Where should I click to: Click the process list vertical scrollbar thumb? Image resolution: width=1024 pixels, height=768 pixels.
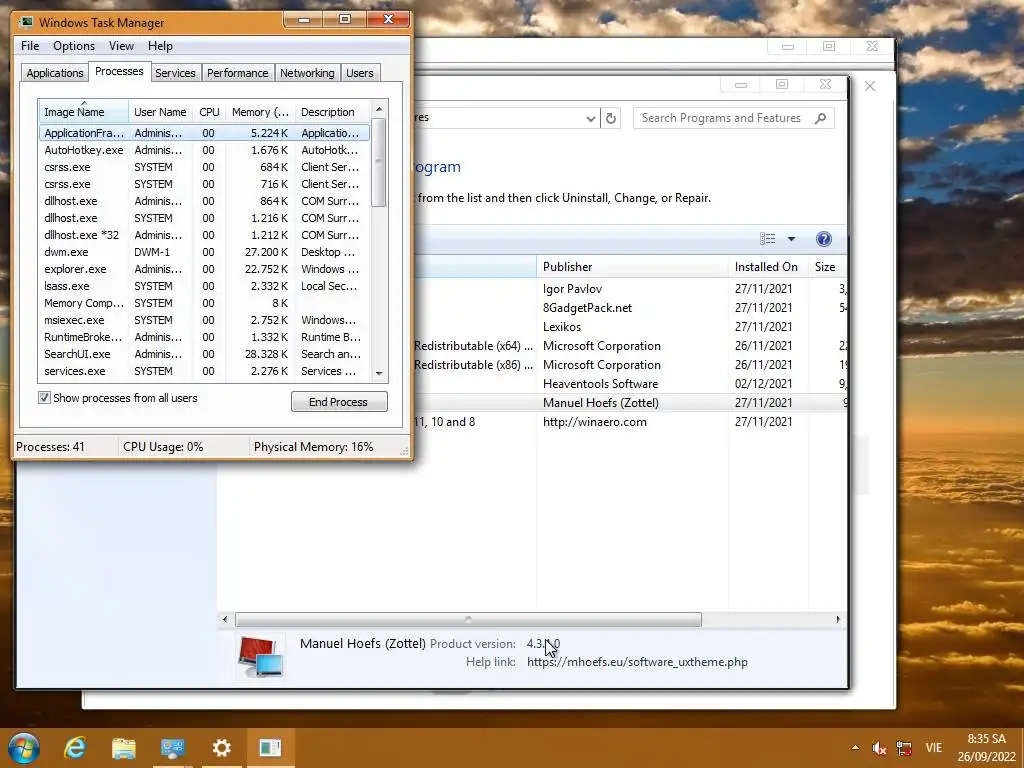(379, 162)
